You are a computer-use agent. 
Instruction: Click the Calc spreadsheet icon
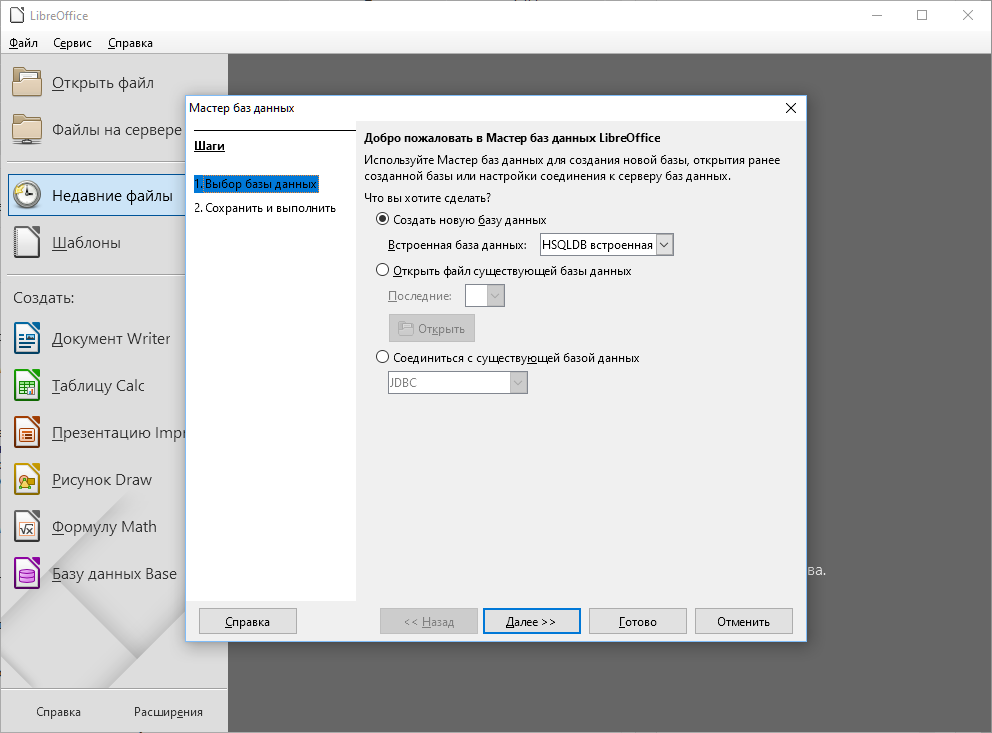27,386
